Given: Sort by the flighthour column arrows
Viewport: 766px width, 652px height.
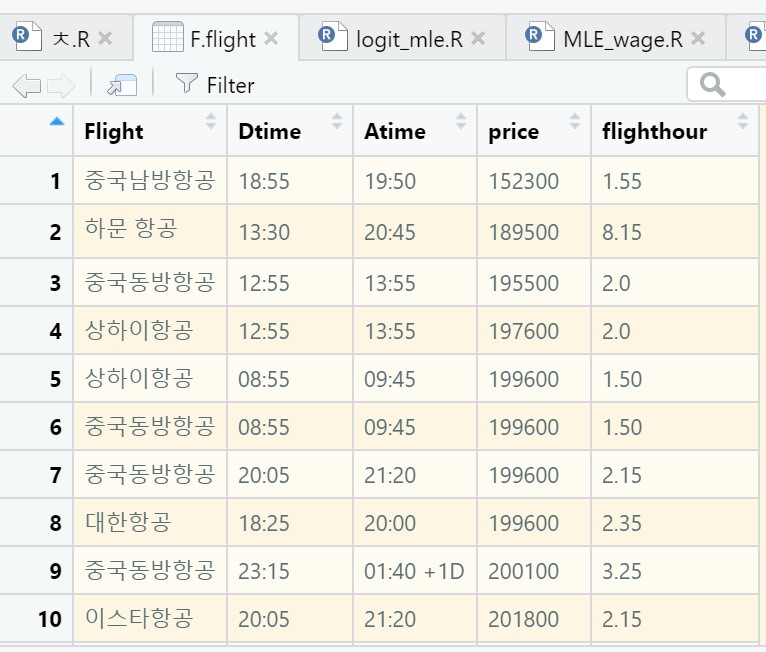Looking at the screenshot, I should pyautogui.click(x=743, y=121).
